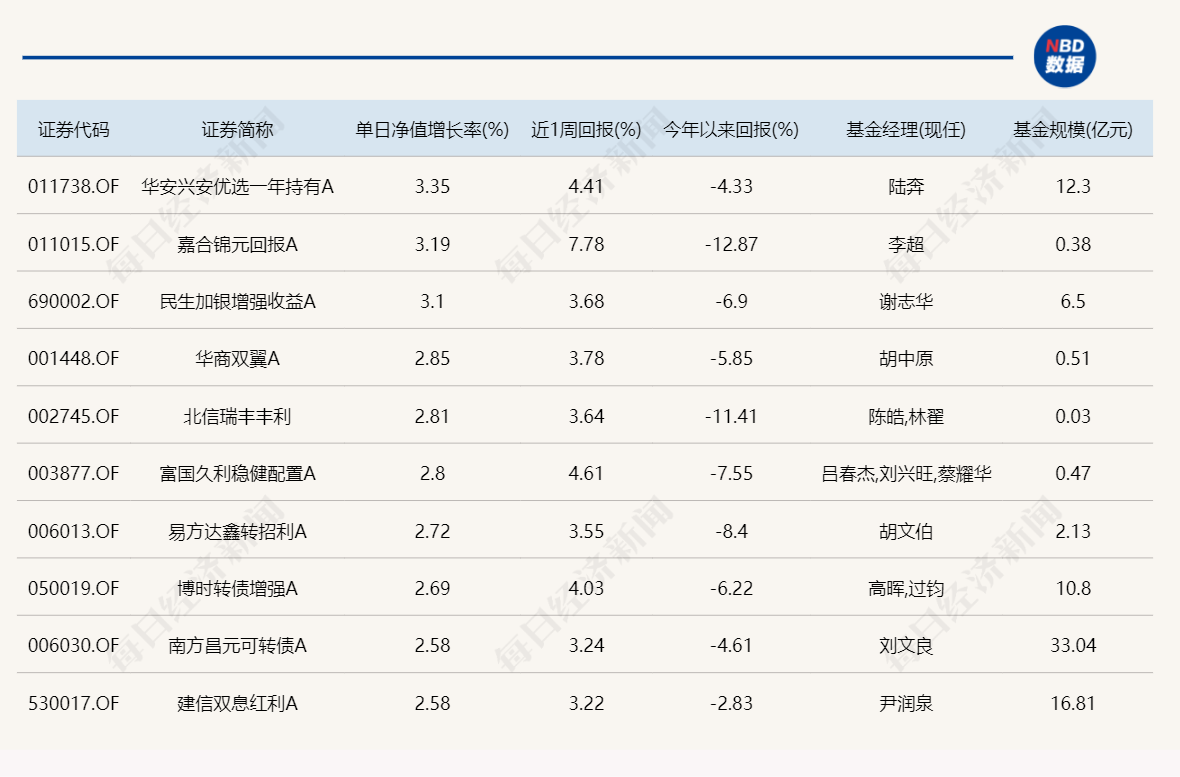The width and height of the screenshot is (1180, 777).
Task: Click fund manager 陆奔
Action: pos(906,186)
